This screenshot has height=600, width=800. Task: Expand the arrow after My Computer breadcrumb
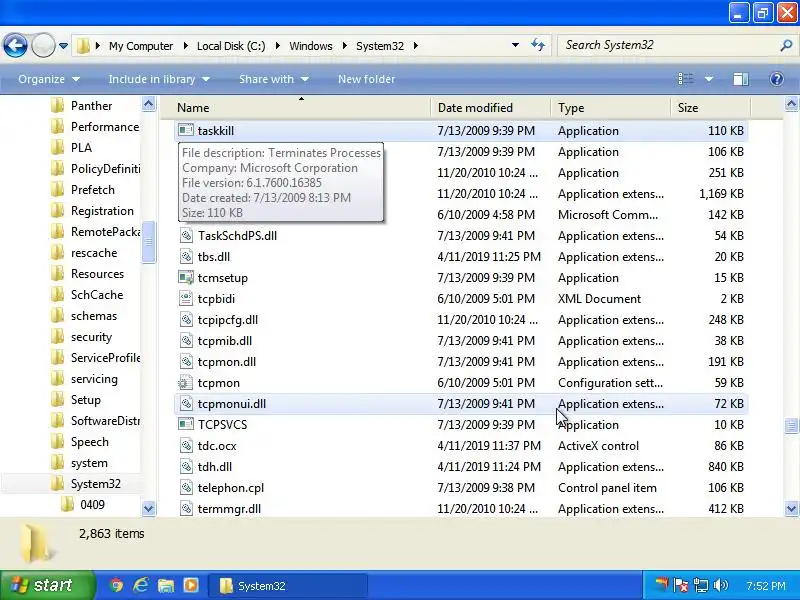185,46
